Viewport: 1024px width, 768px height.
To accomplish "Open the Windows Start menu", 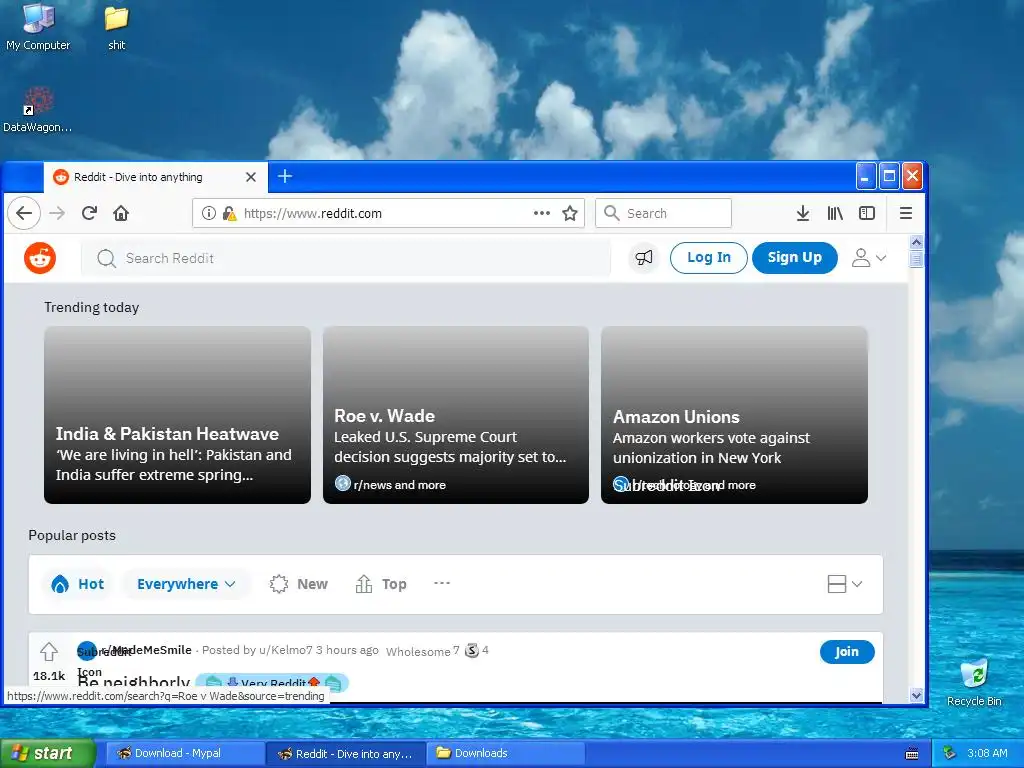I will coord(47,753).
